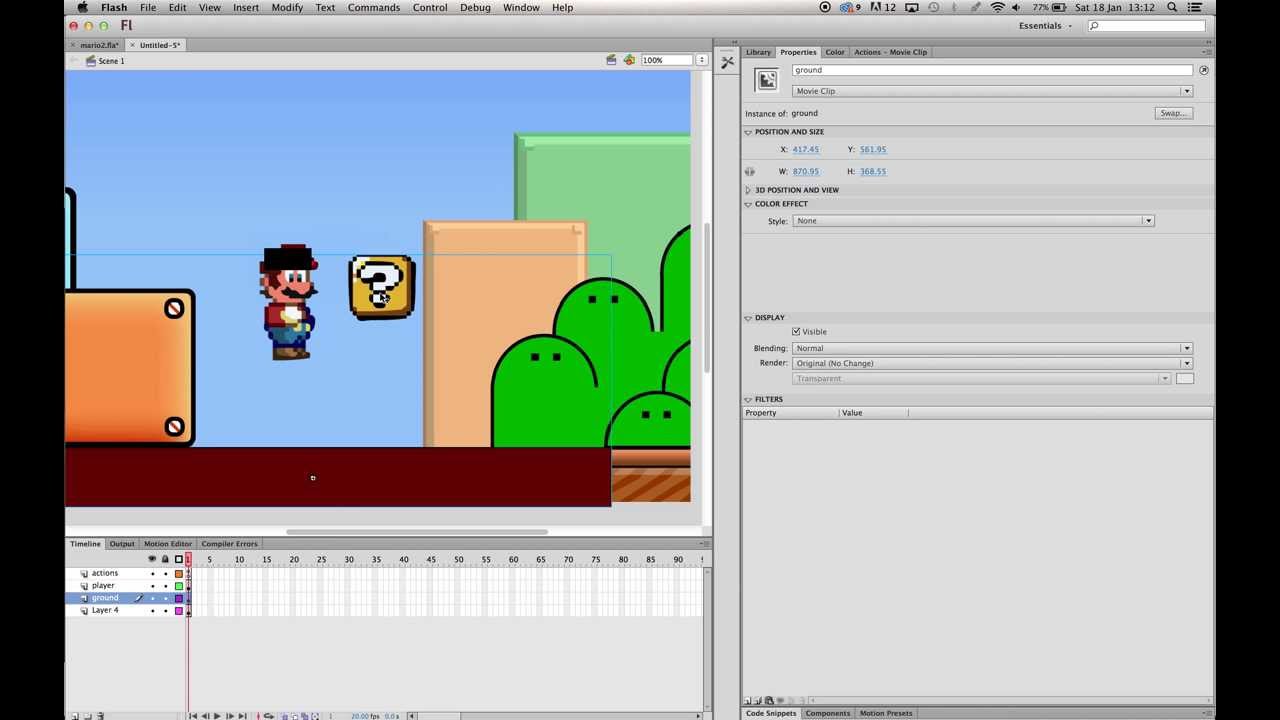Click the Delete layer trash icon
This screenshot has height=720, width=1280.
point(100,716)
